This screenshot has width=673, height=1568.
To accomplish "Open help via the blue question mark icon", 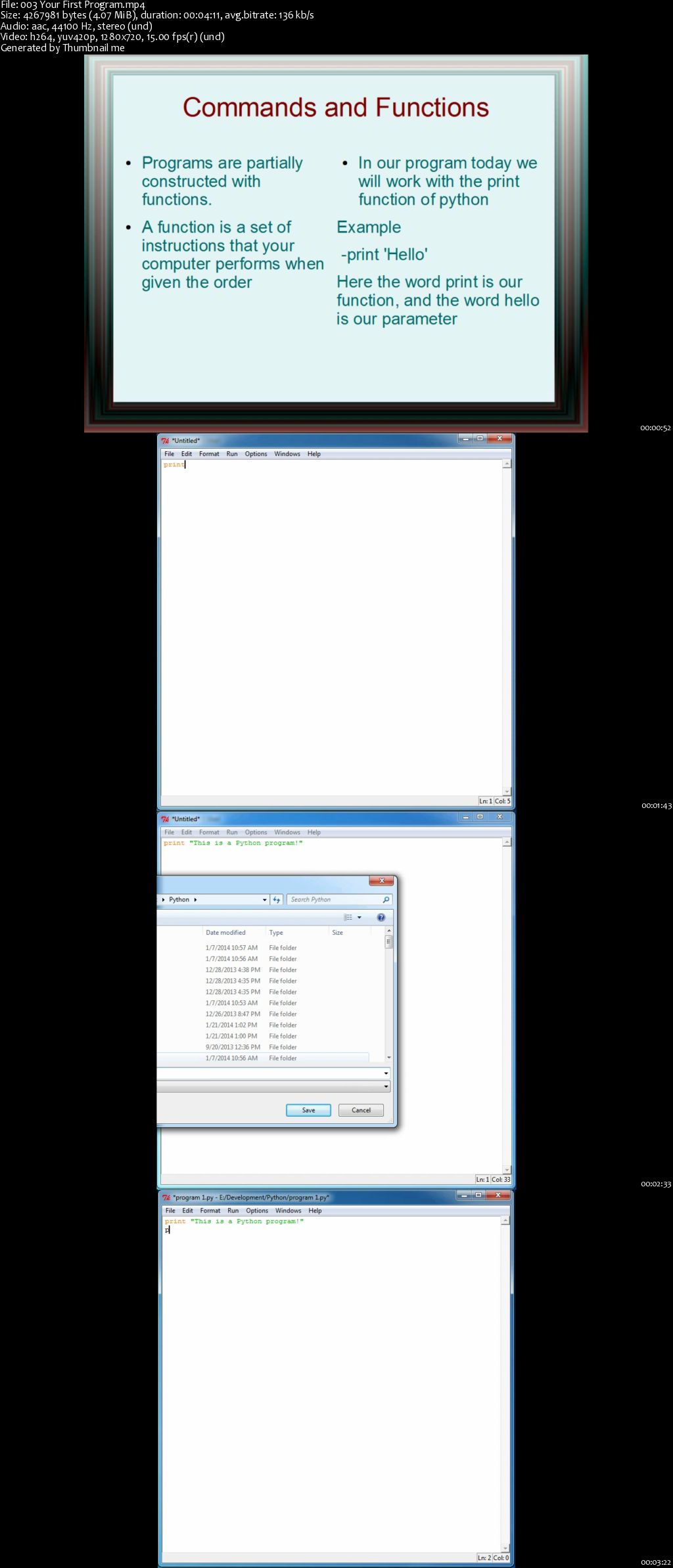I will coord(381,917).
